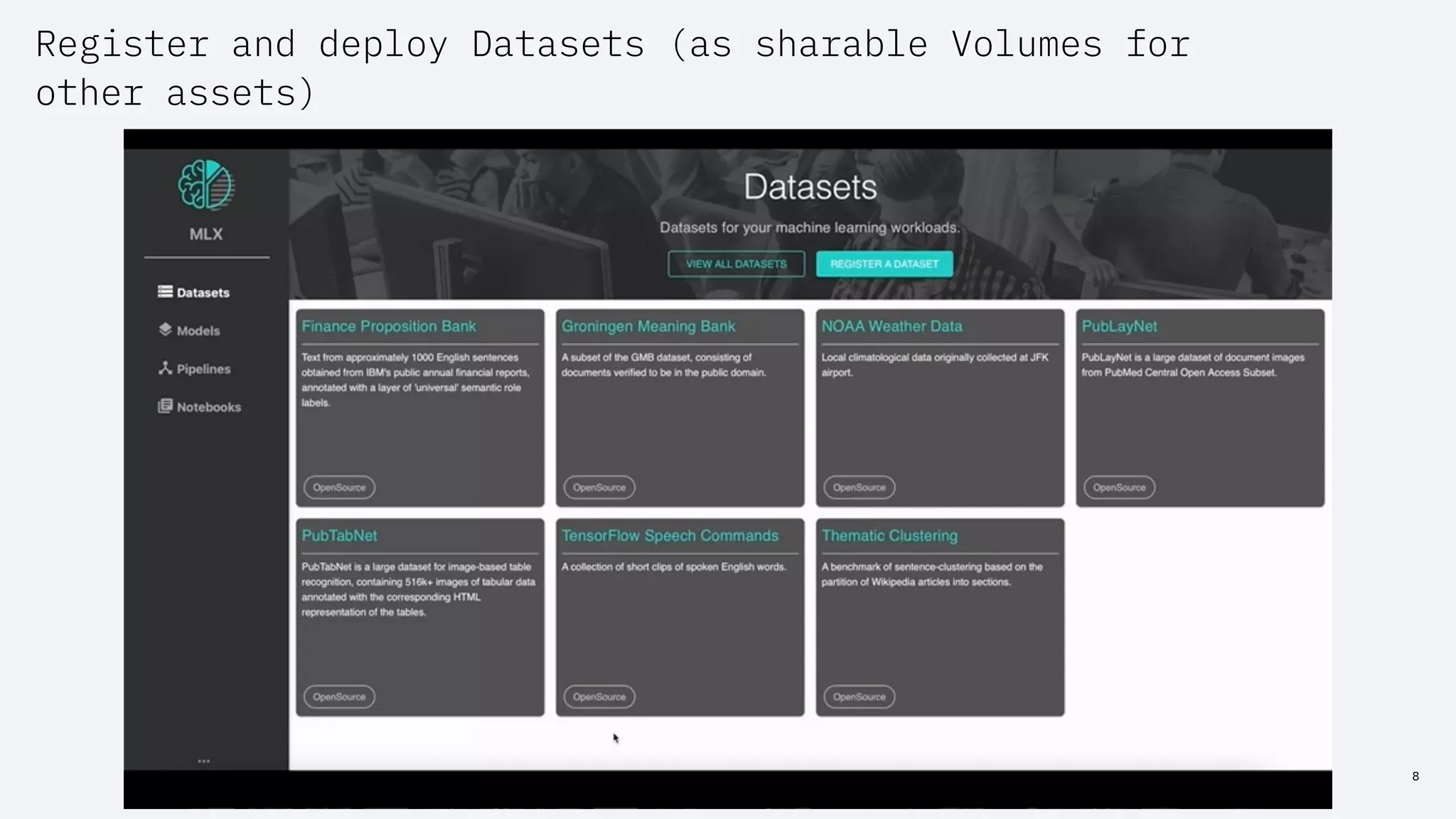Open the Finance Proposition Bank title link
1456x819 pixels.
[388, 326]
